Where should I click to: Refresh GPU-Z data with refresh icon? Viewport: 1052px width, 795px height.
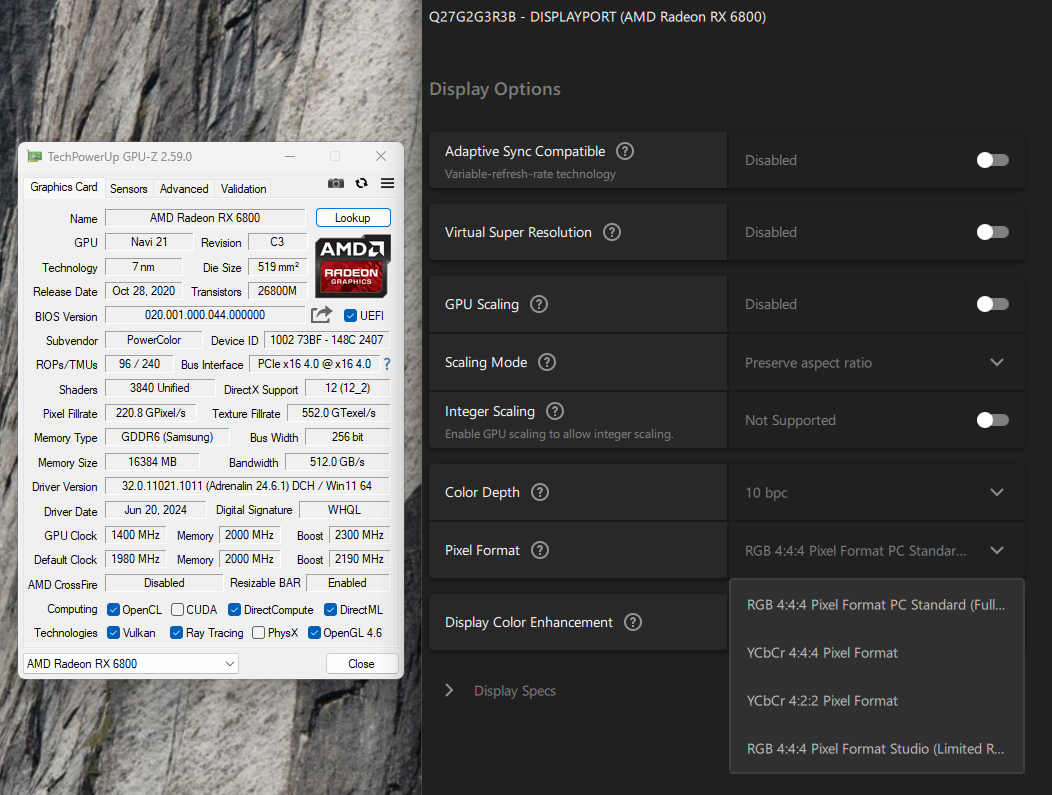point(362,183)
